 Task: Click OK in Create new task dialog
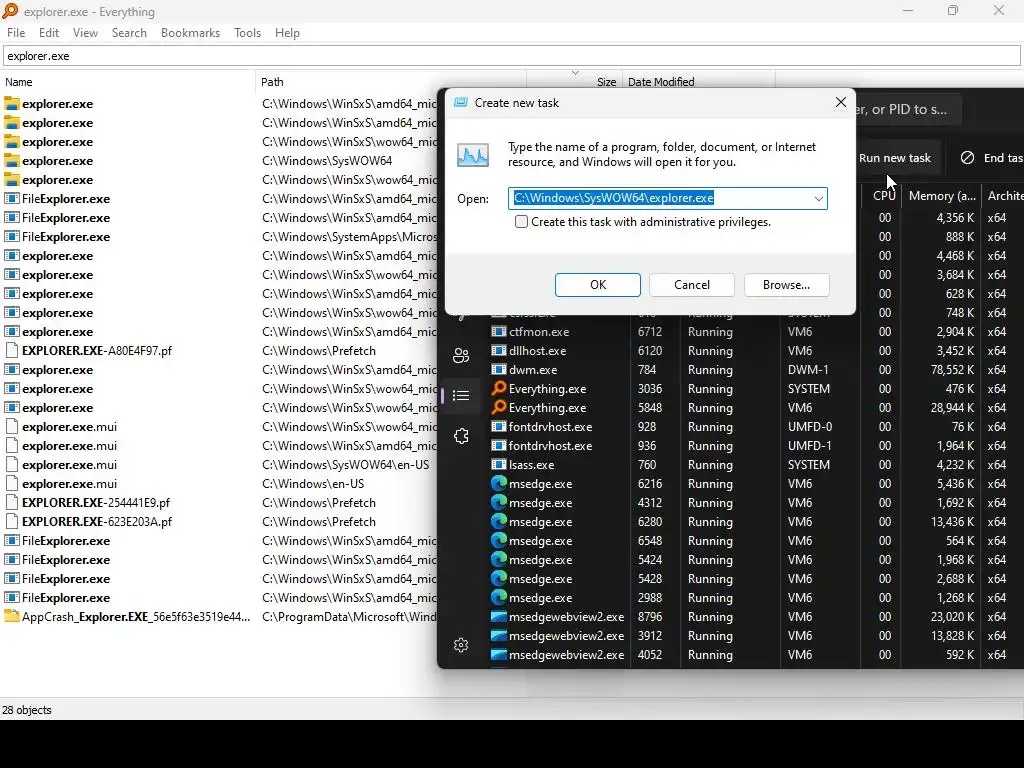(598, 285)
